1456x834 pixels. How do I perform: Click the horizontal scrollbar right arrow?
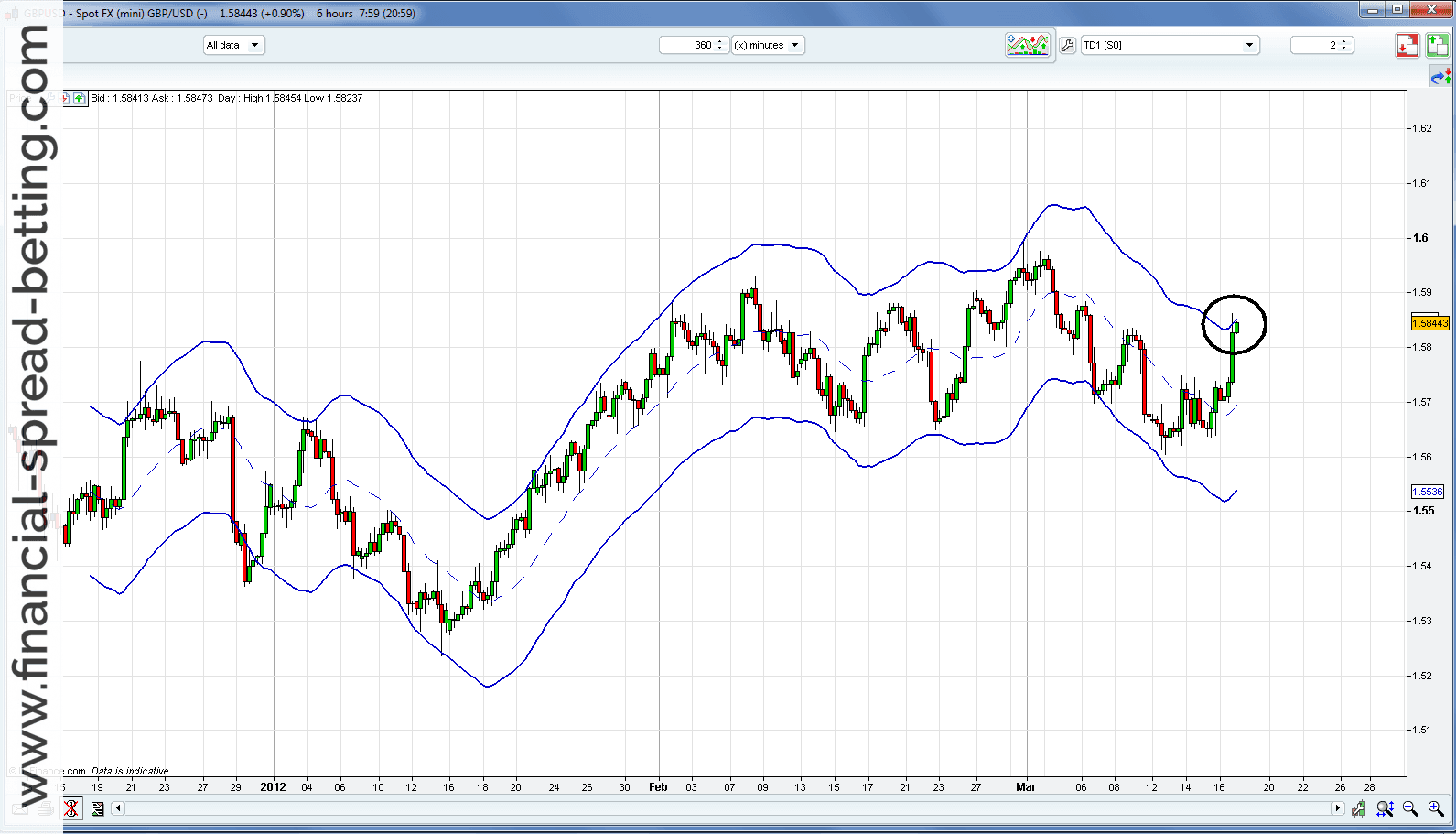pos(1337,808)
